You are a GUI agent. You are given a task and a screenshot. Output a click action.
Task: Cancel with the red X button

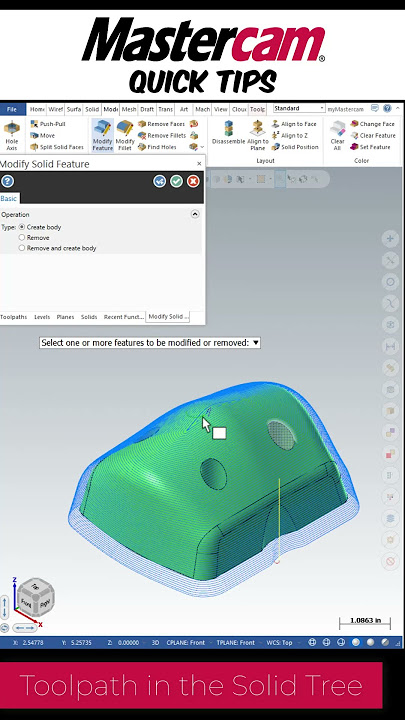coord(193,181)
